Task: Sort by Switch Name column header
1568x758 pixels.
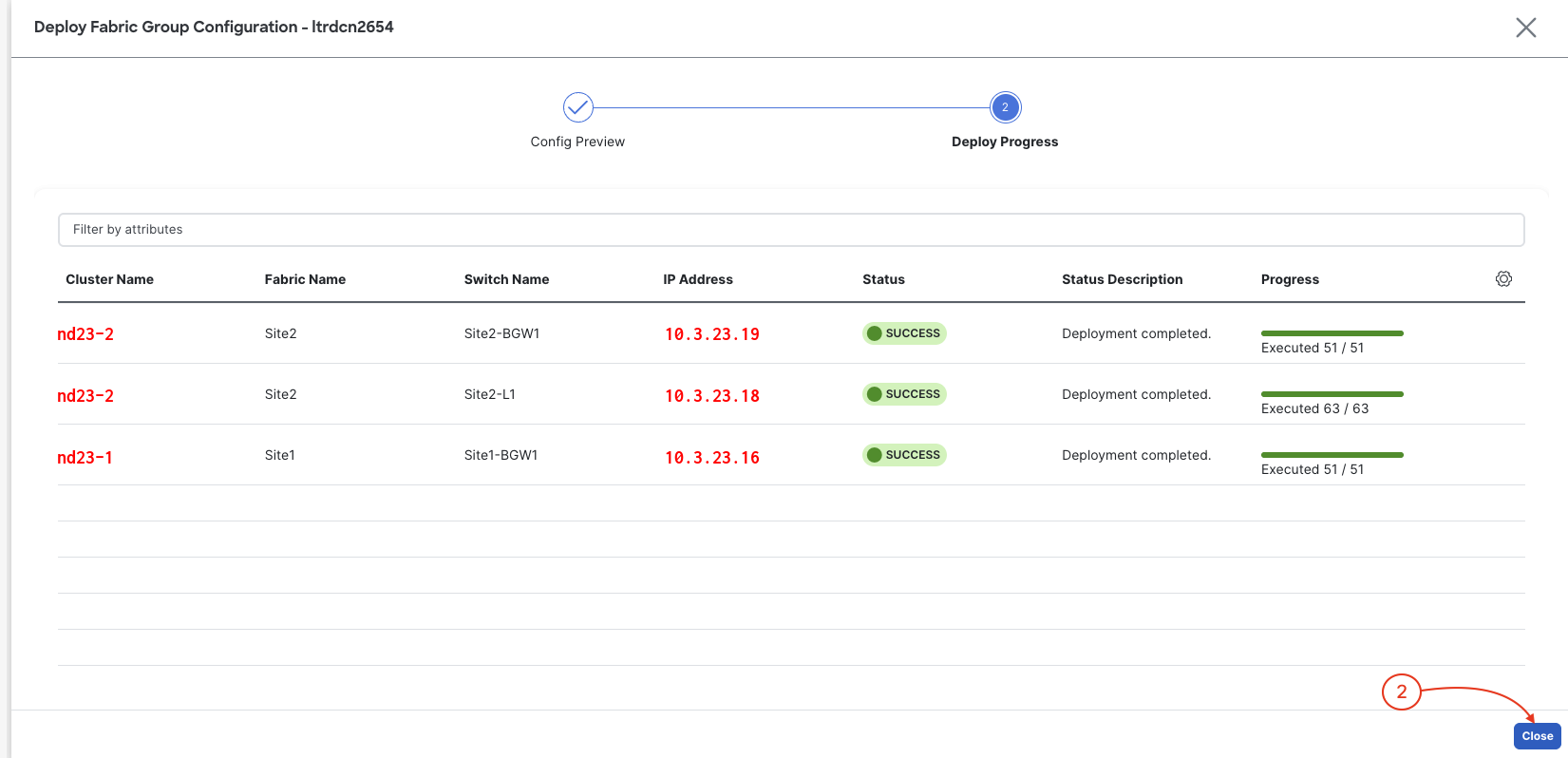Action: coord(506,279)
